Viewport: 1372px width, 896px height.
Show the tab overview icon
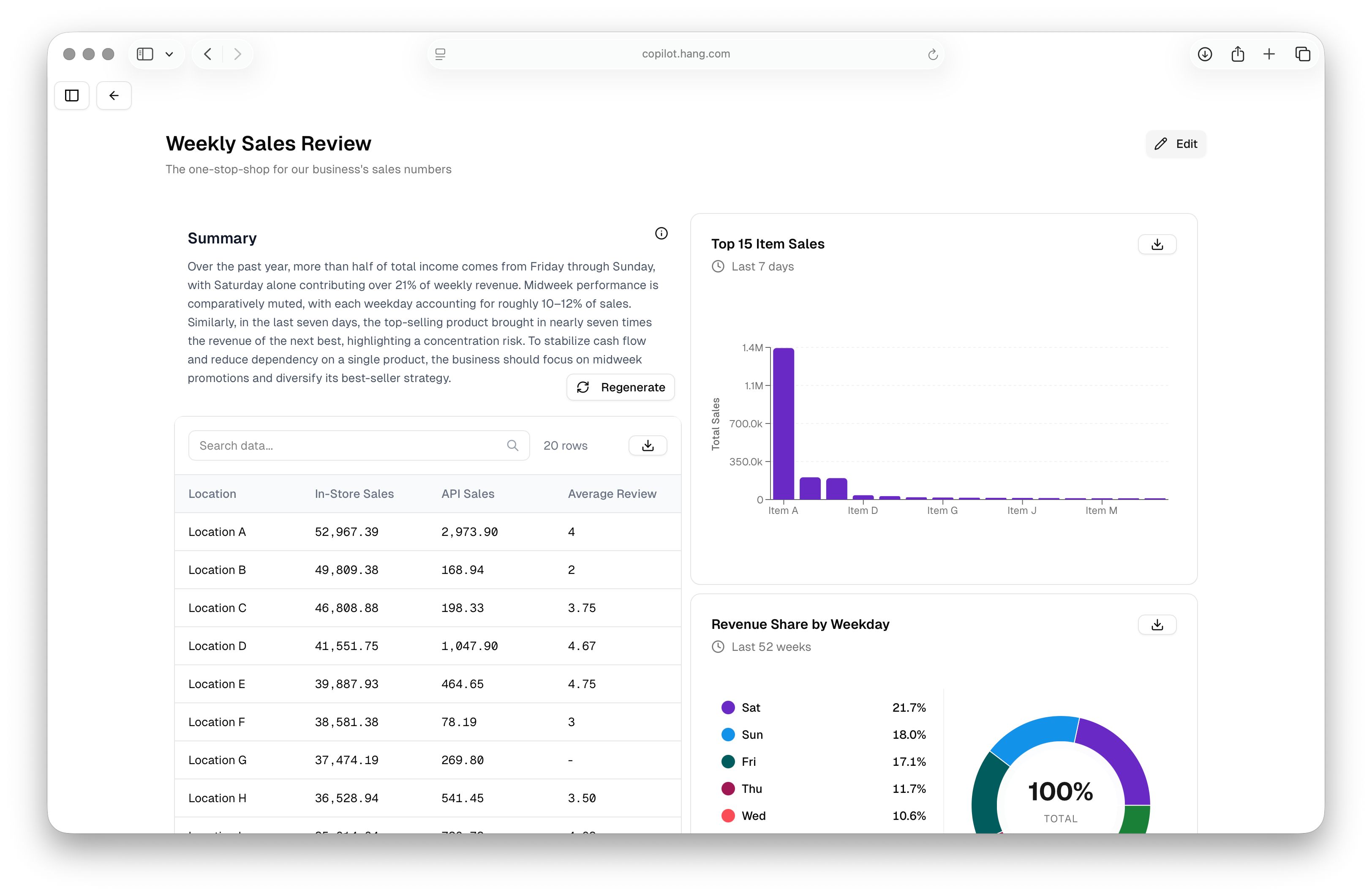click(x=1303, y=54)
